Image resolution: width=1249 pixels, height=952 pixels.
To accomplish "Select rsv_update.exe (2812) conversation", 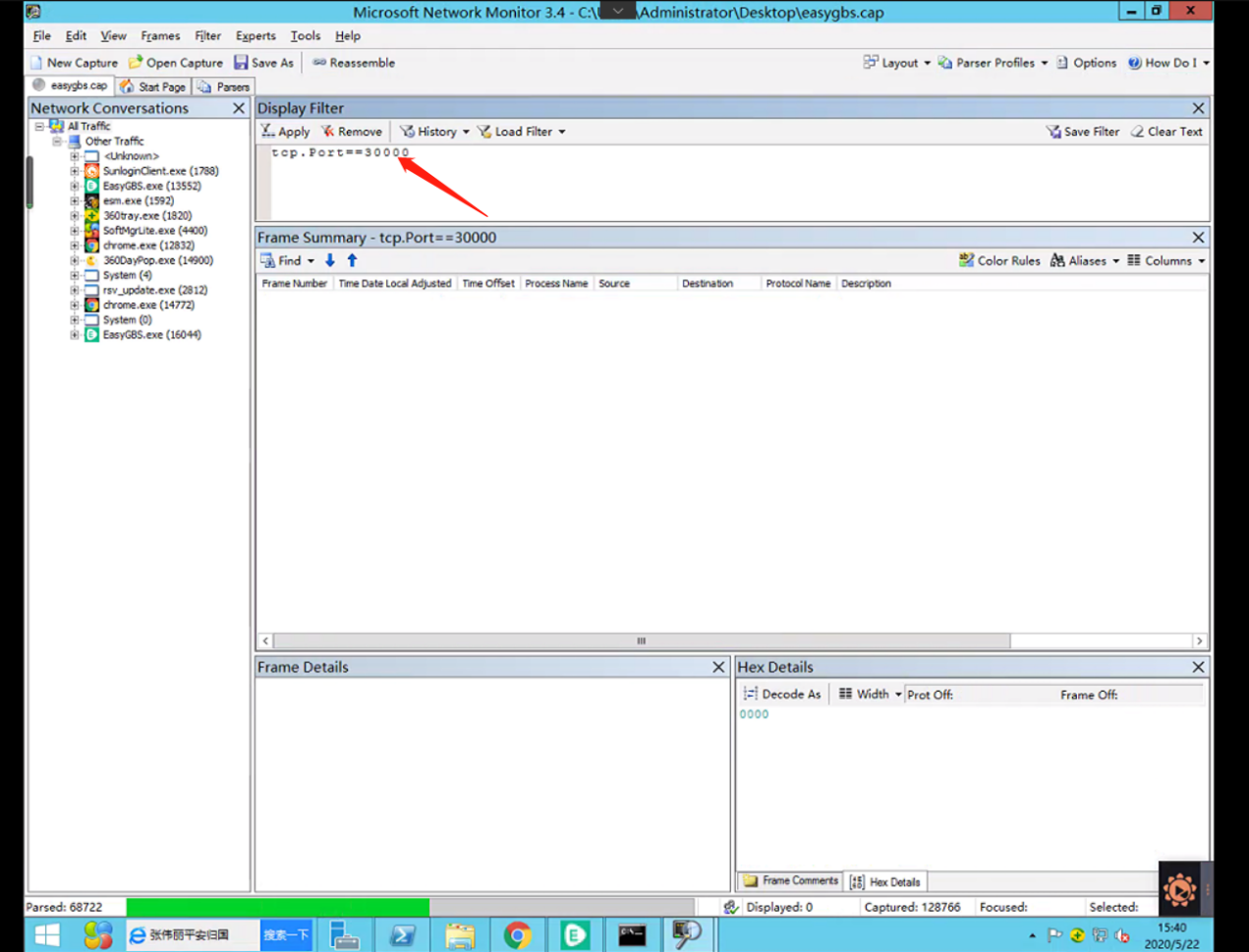I will (154, 290).
